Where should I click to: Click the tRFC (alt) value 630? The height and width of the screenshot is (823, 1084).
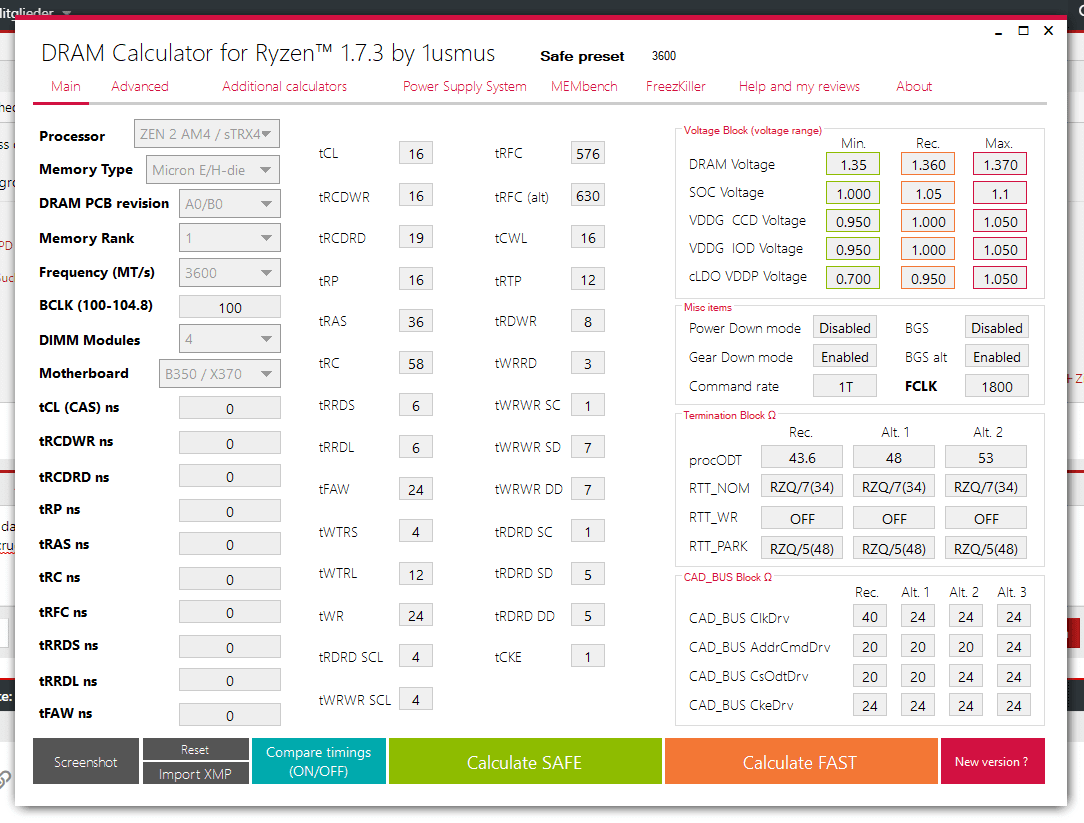coord(588,196)
